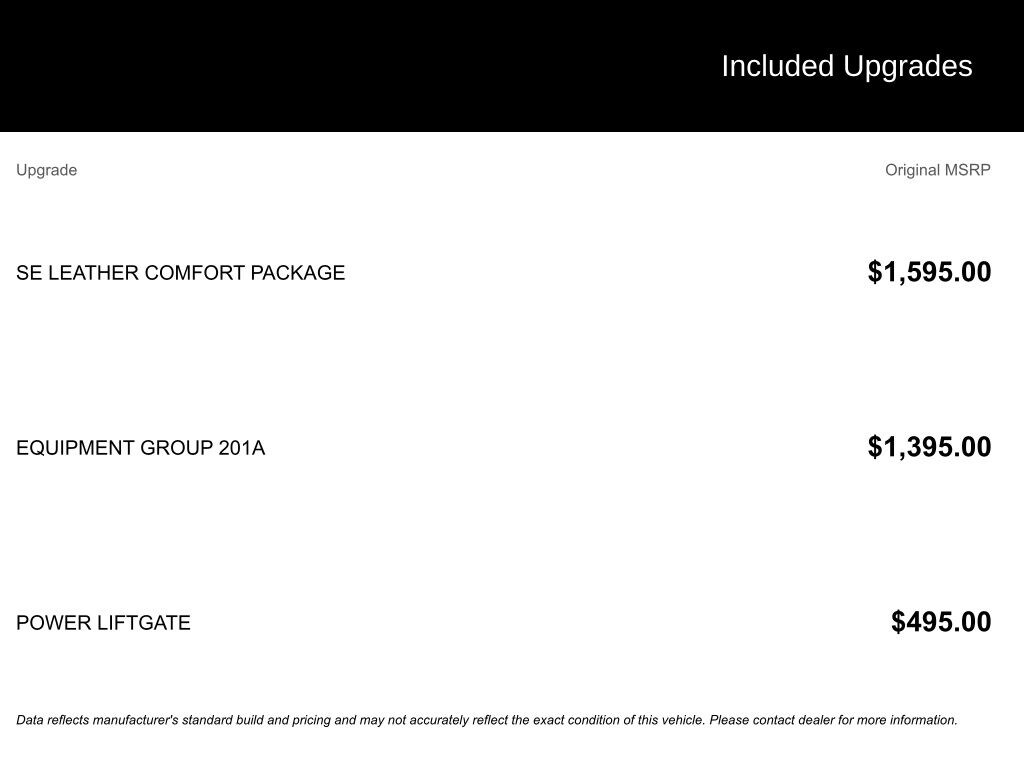
Task: Click the word 'PACKAGE' in the first upgrade
Action: pos(297,273)
